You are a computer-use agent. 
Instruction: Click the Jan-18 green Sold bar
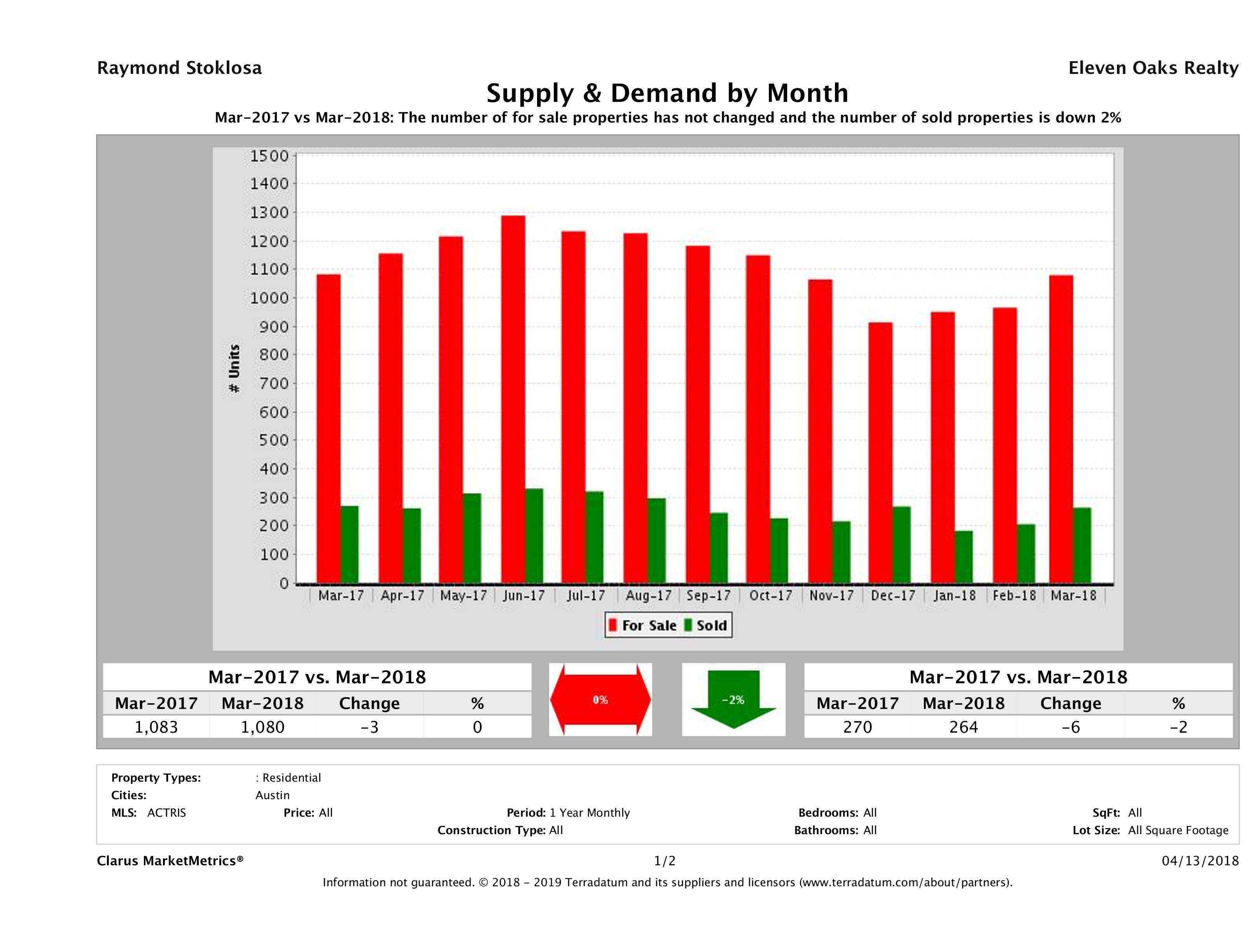coord(963,557)
